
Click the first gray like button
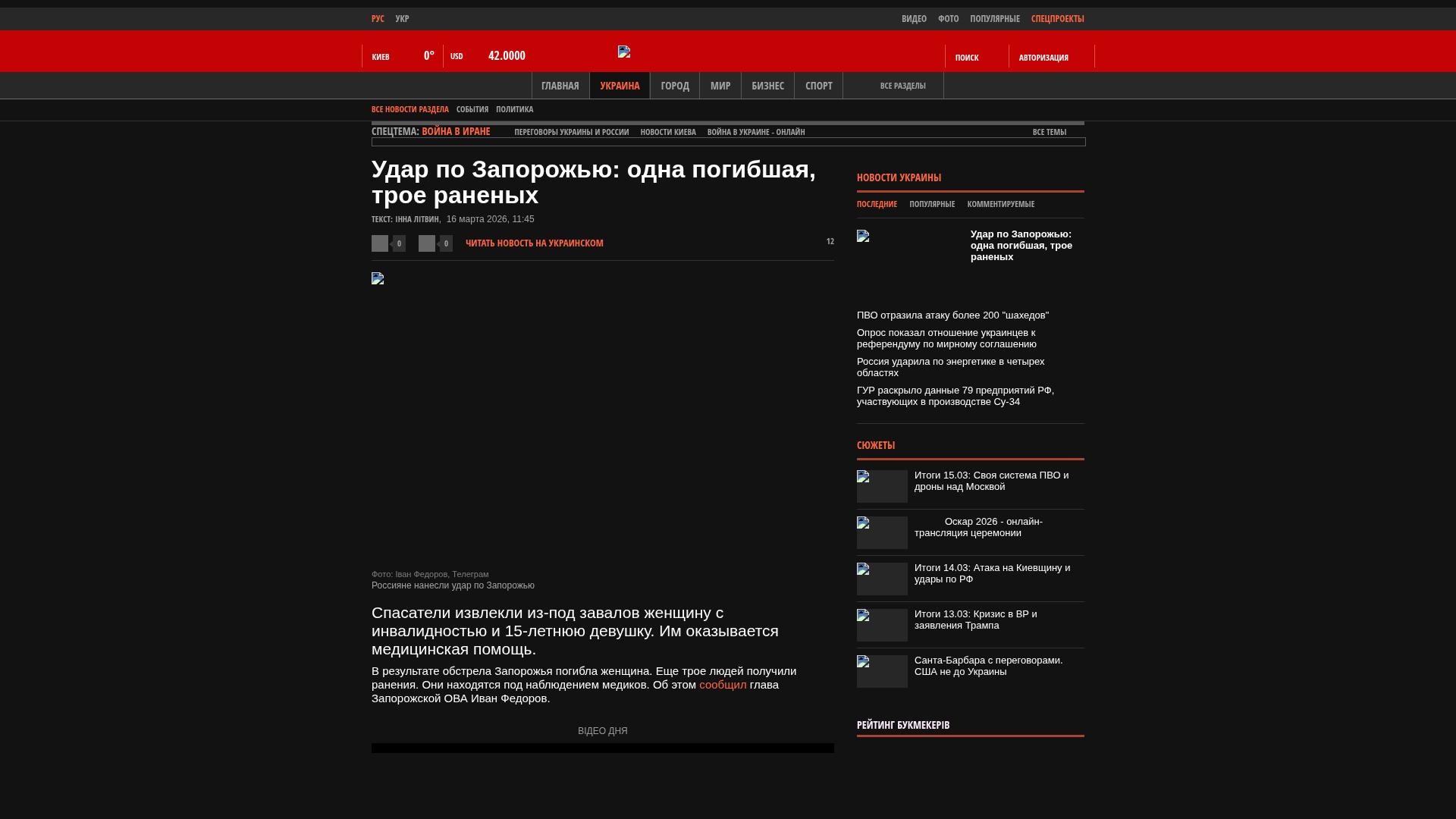pos(380,243)
